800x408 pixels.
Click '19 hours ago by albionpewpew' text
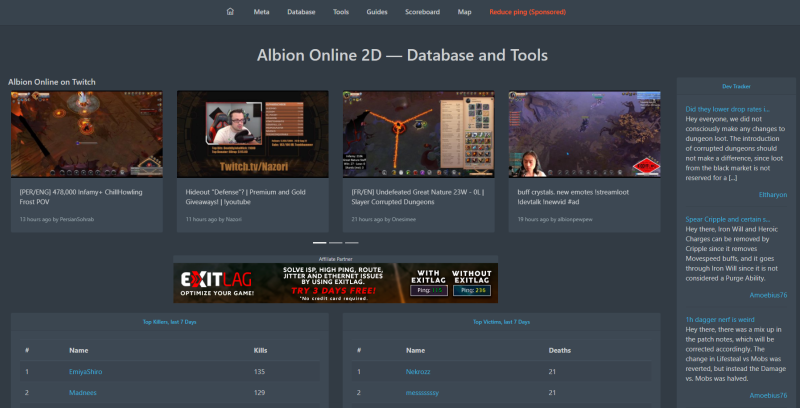click(x=555, y=219)
